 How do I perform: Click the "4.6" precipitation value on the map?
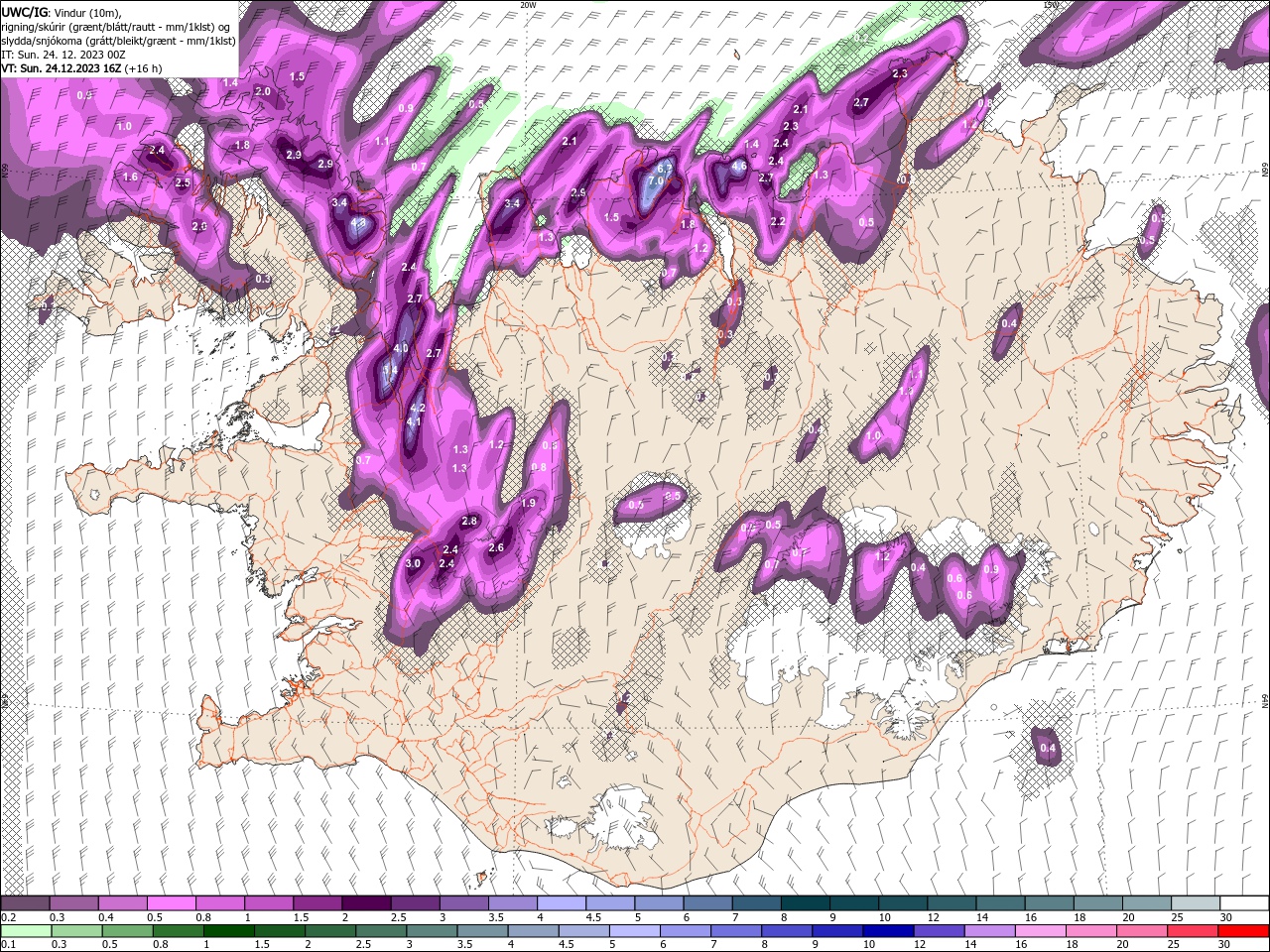pyautogui.click(x=739, y=167)
